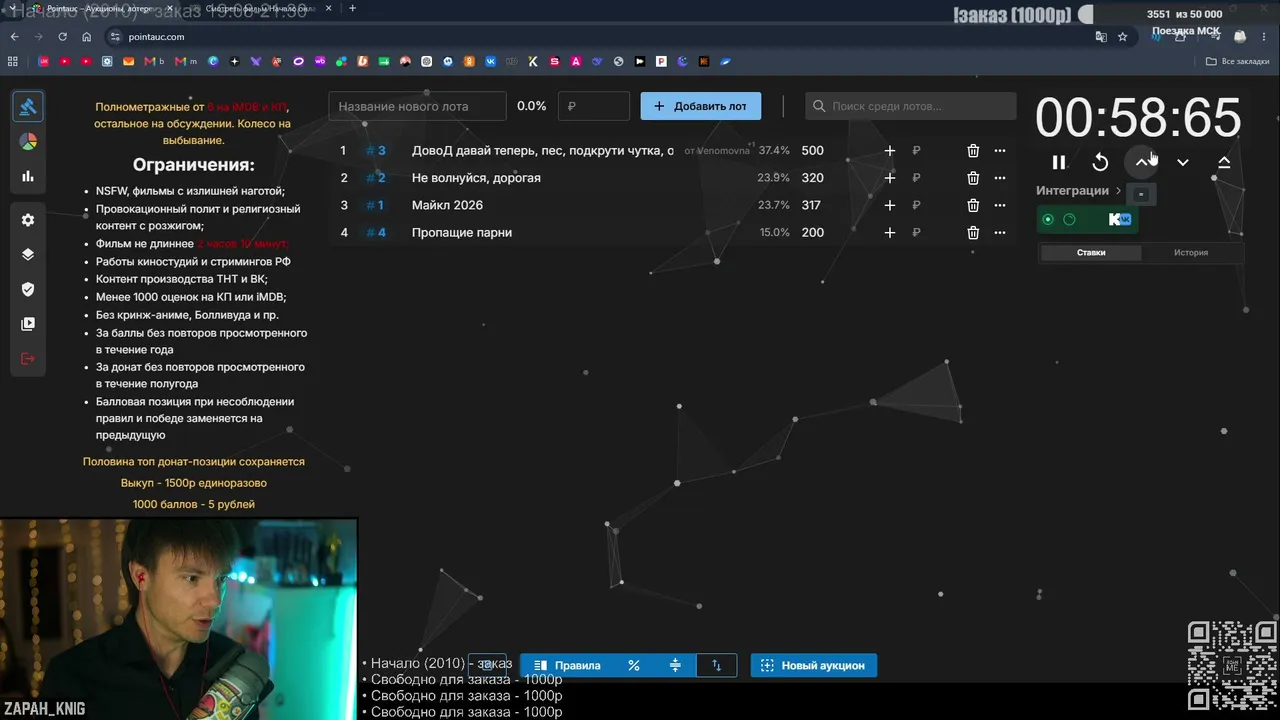The image size is (1280, 720).
Task: Click the red logout icon in sidebar
Action: pyautogui.click(x=28, y=359)
